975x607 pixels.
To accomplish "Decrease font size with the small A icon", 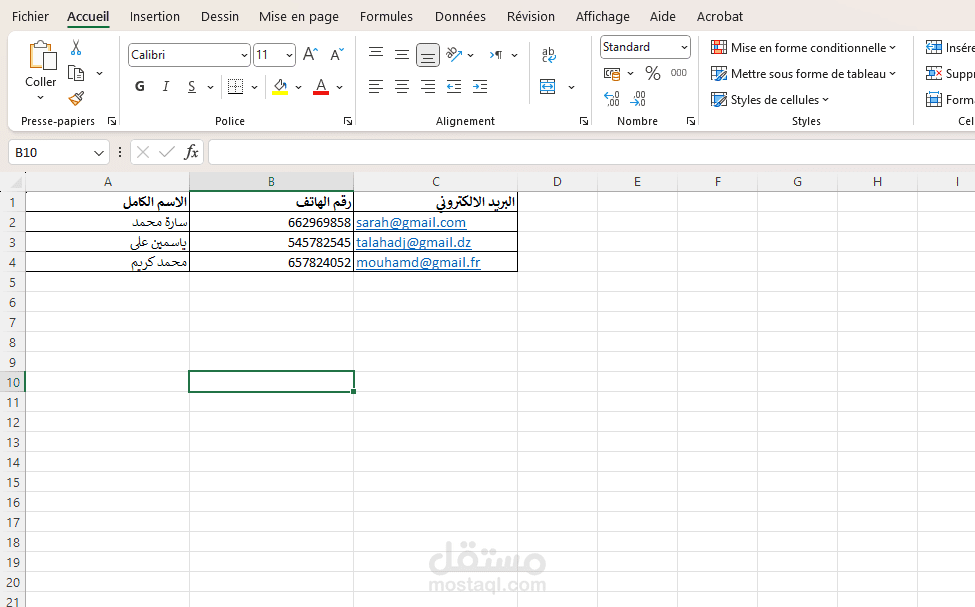I will (336, 55).
